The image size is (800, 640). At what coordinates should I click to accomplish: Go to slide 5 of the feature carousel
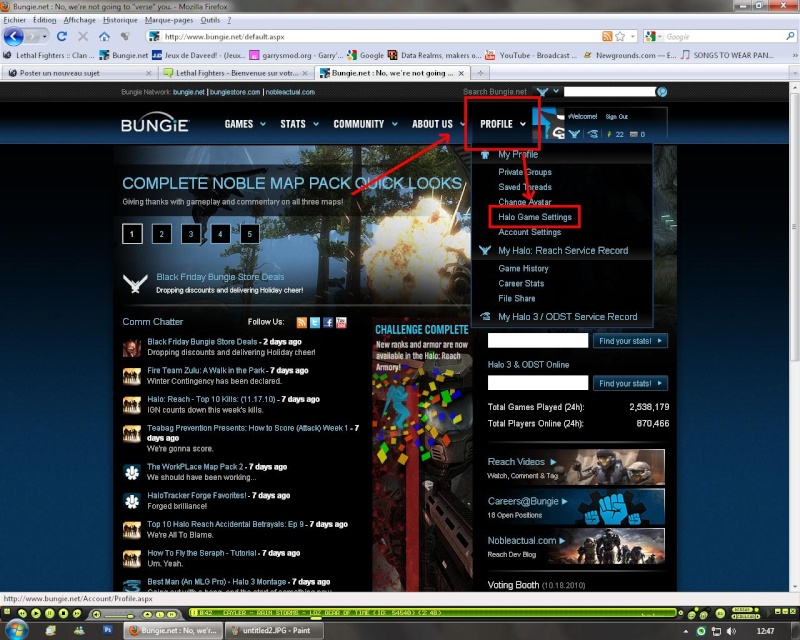tap(249, 234)
